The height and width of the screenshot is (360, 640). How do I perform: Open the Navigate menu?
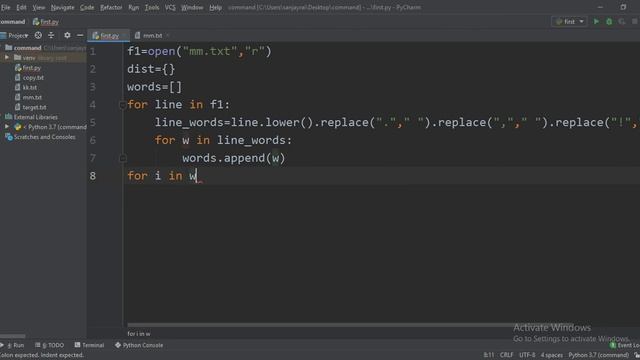[62, 7]
